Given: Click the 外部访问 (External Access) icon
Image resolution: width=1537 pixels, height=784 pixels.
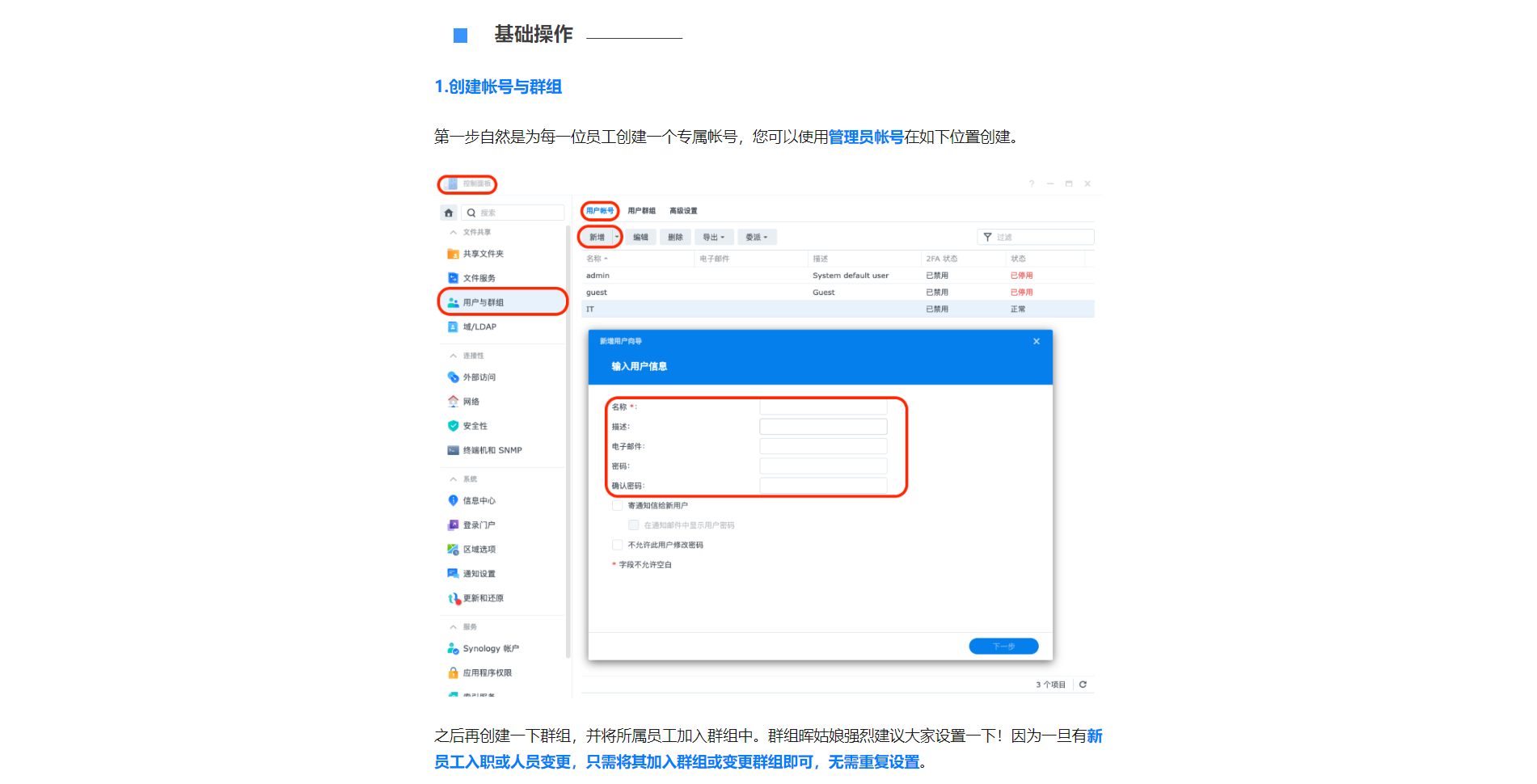Looking at the screenshot, I should pos(453,377).
